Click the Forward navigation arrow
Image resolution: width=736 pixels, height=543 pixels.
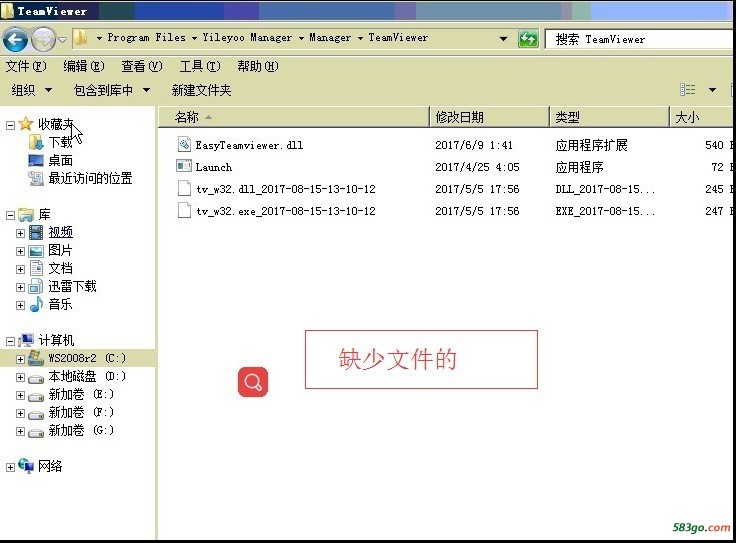point(43,39)
